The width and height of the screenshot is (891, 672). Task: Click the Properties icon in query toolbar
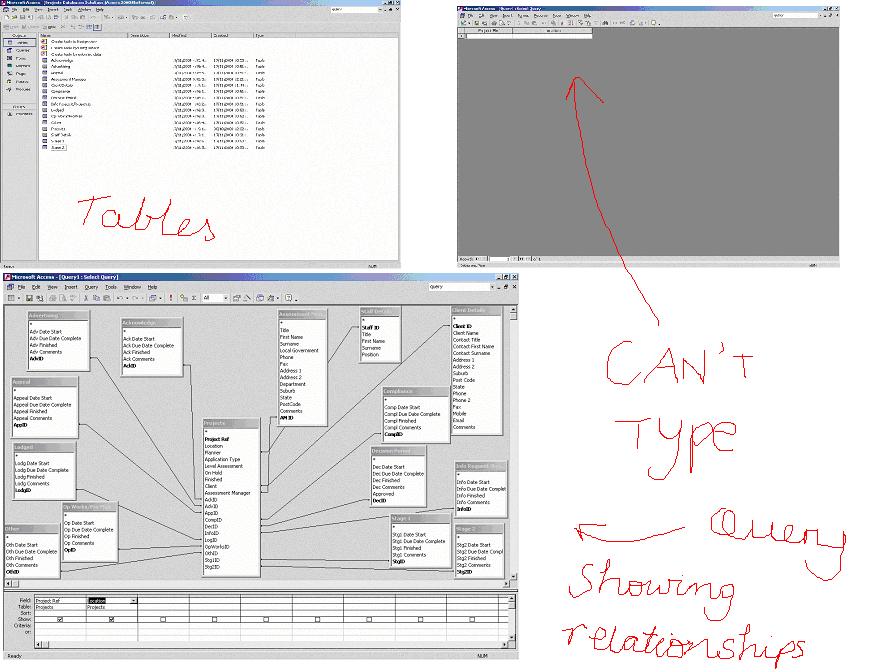tap(236, 298)
